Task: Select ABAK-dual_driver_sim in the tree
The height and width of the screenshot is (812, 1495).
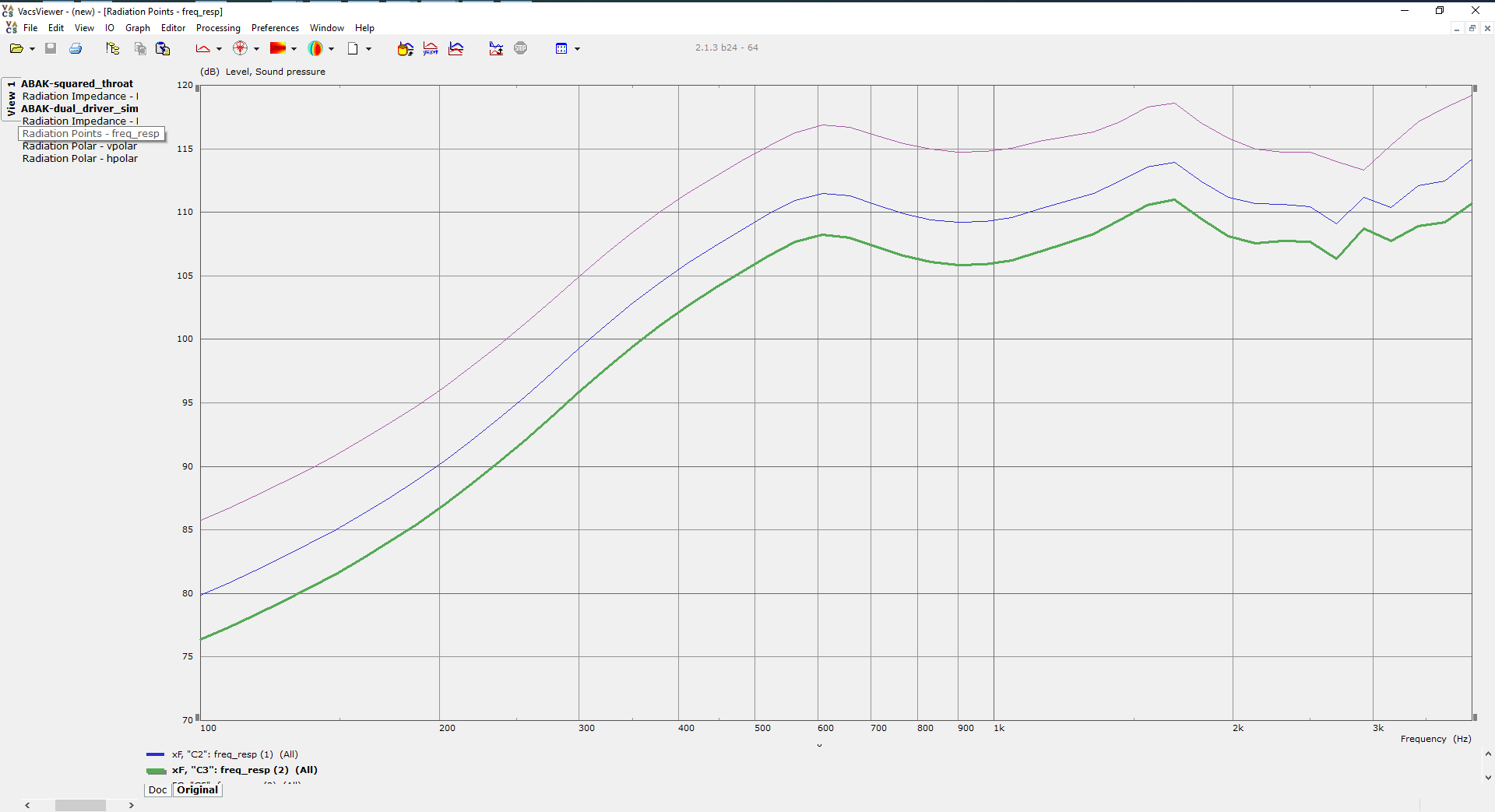Action: (79, 109)
